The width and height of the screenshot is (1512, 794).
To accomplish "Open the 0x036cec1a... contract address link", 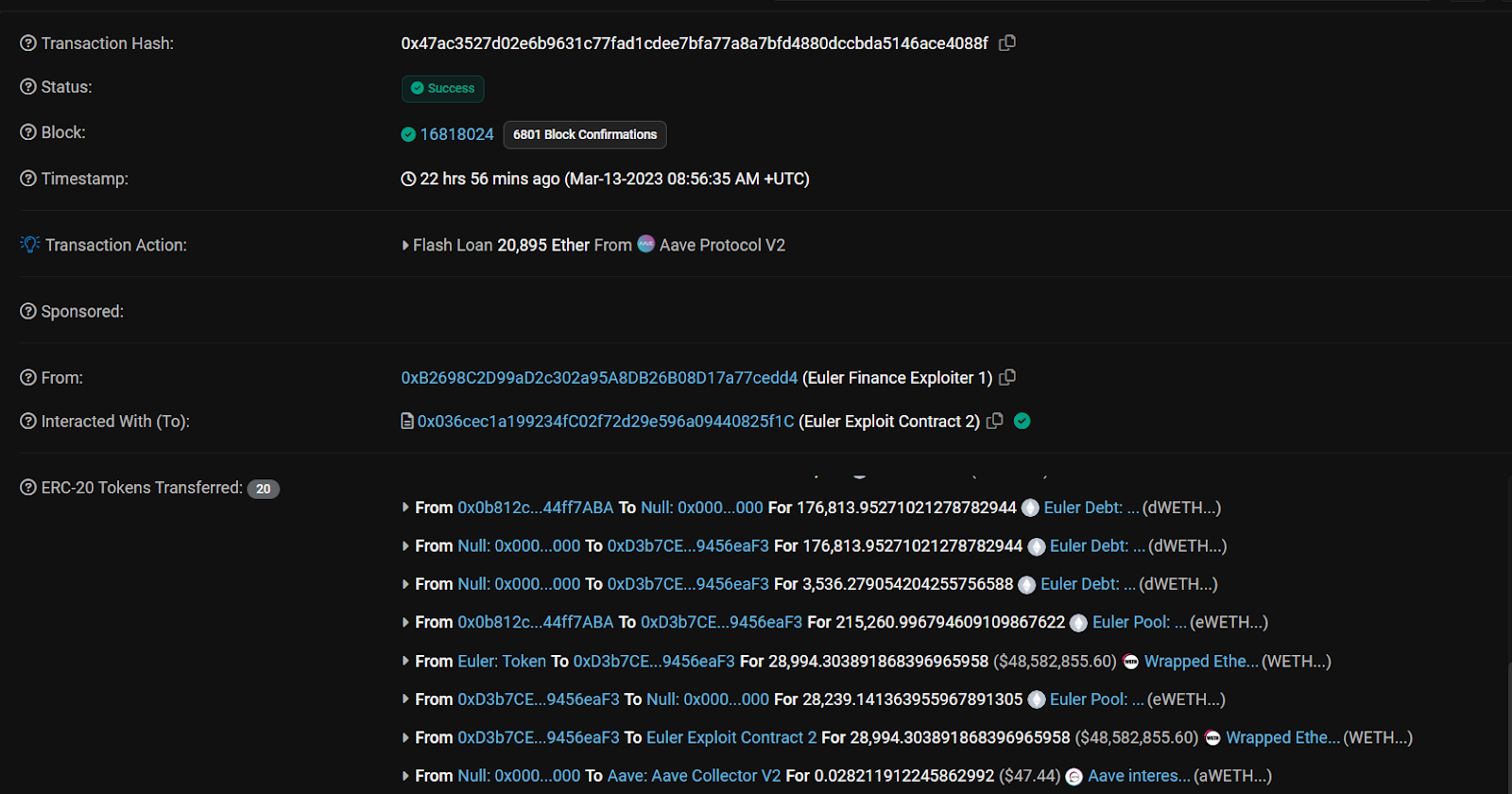I will 605,422.
